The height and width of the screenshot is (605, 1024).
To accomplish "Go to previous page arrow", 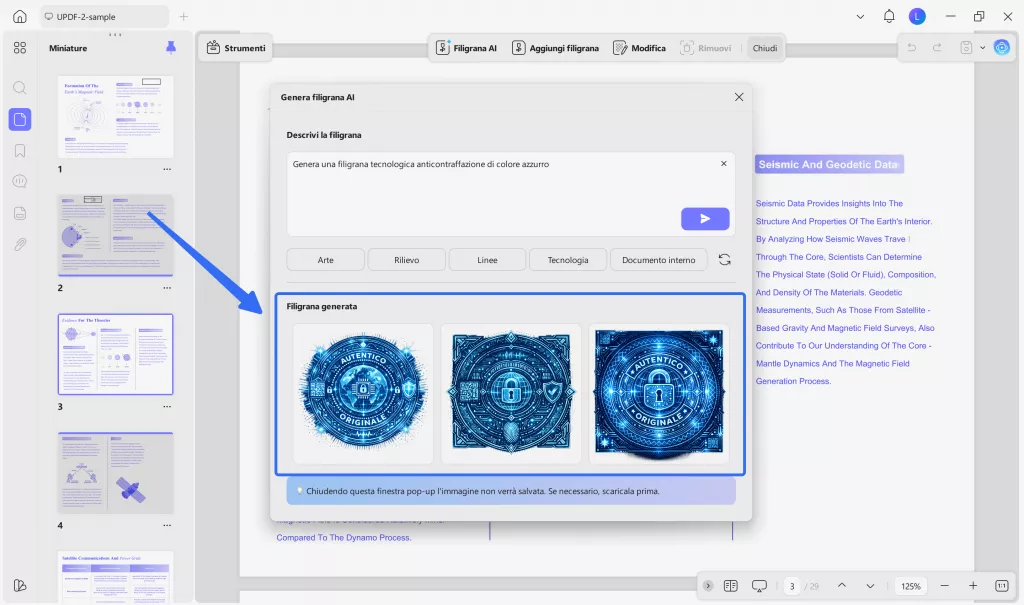I will [x=842, y=585].
